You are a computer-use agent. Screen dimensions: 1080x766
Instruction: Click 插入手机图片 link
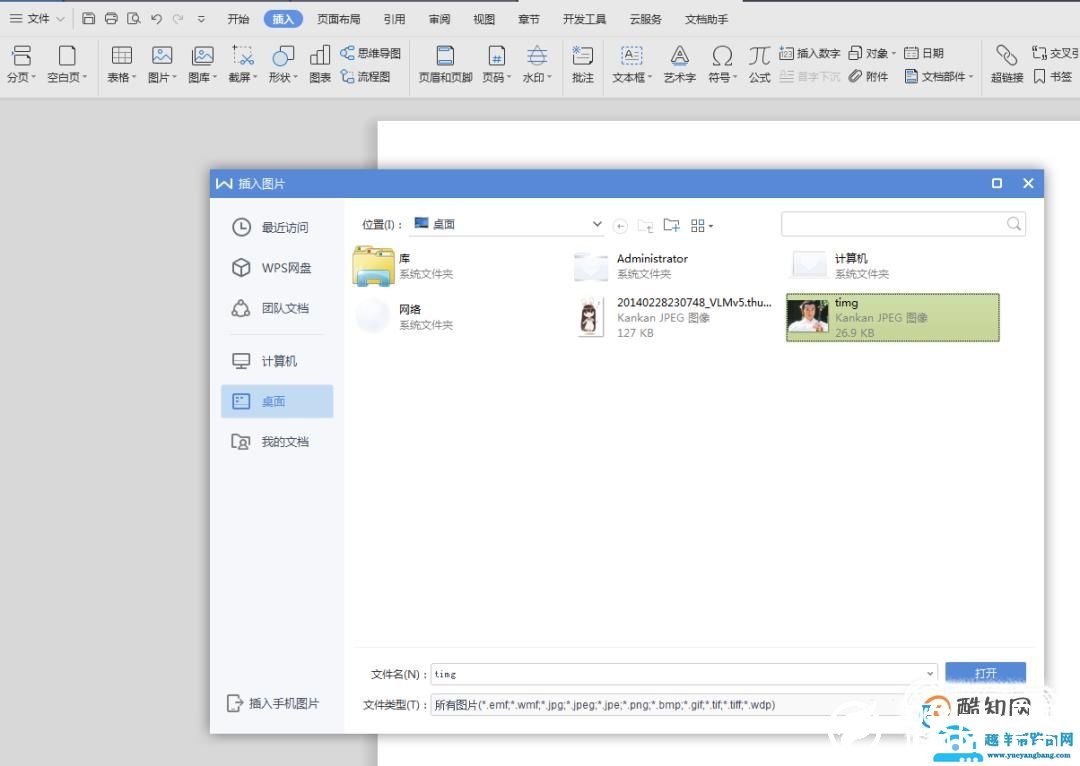[273, 703]
